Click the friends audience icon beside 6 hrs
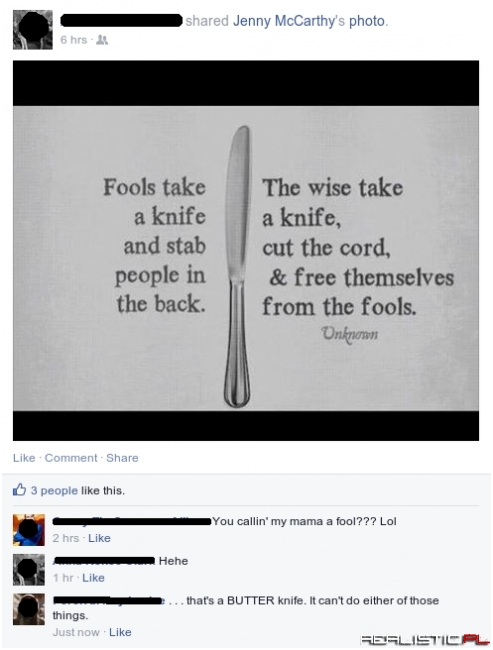Screen dimensions: 493x650 [x=102, y=40]
